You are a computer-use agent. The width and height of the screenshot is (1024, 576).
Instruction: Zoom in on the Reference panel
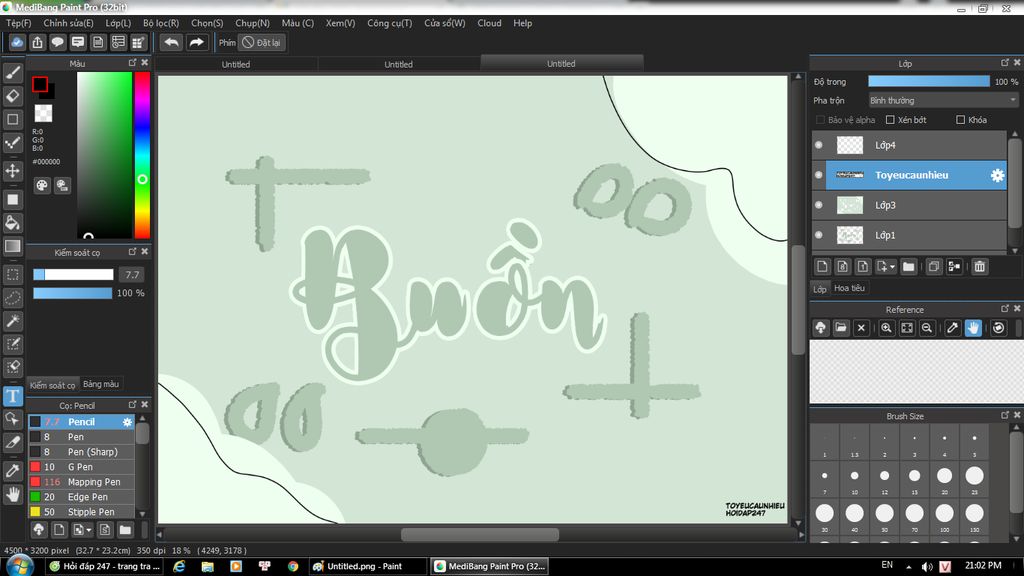pyautogui.click(x=886, y=328)
